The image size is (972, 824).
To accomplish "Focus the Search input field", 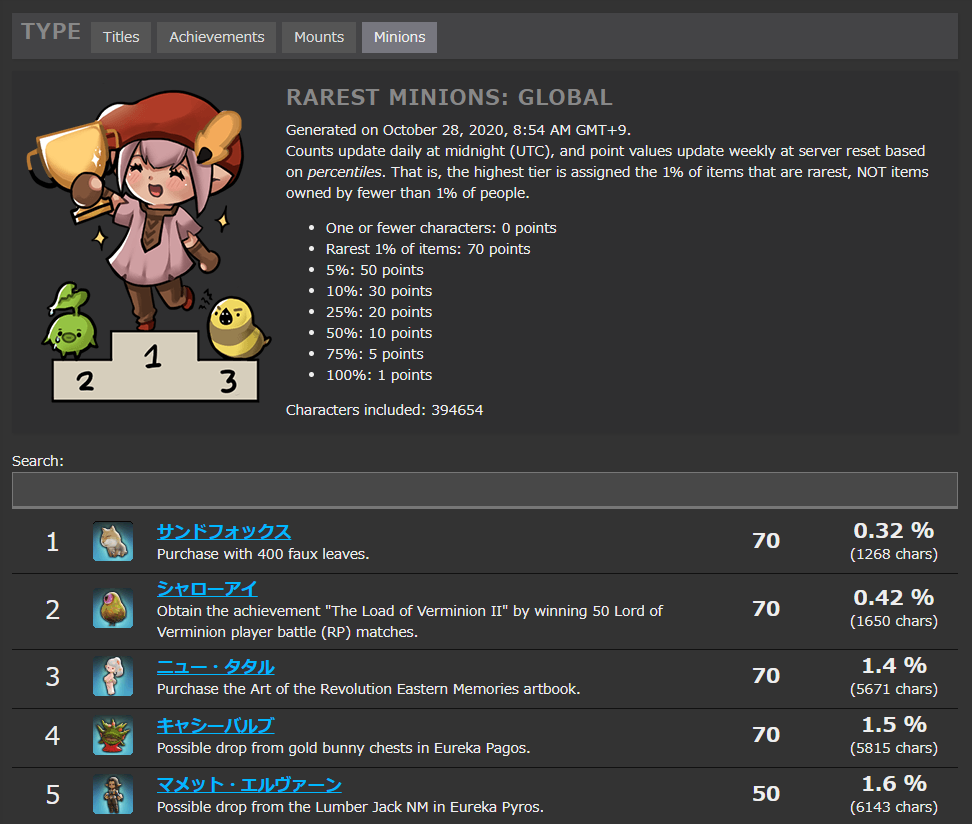I will tap(485, 490).
